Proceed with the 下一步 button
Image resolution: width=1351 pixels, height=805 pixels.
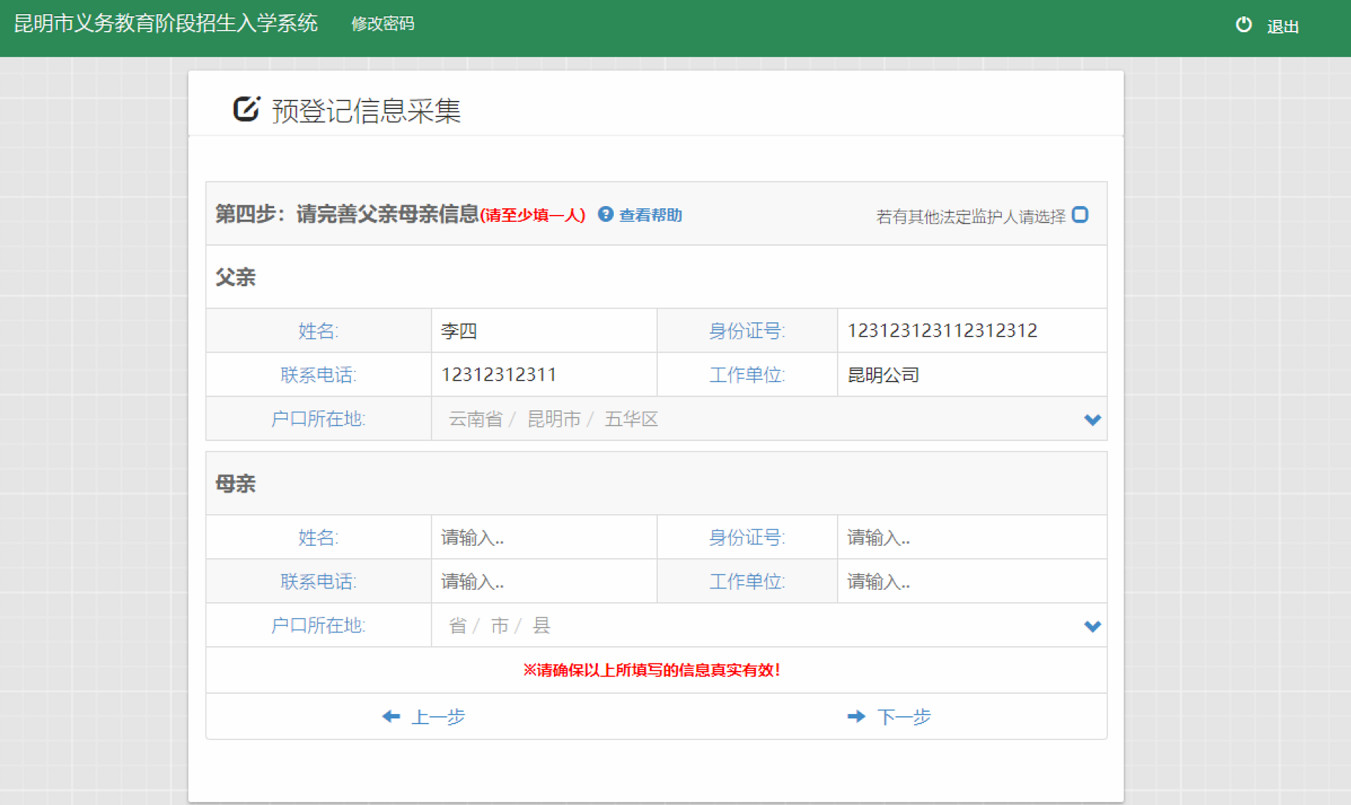coord(889,717)
